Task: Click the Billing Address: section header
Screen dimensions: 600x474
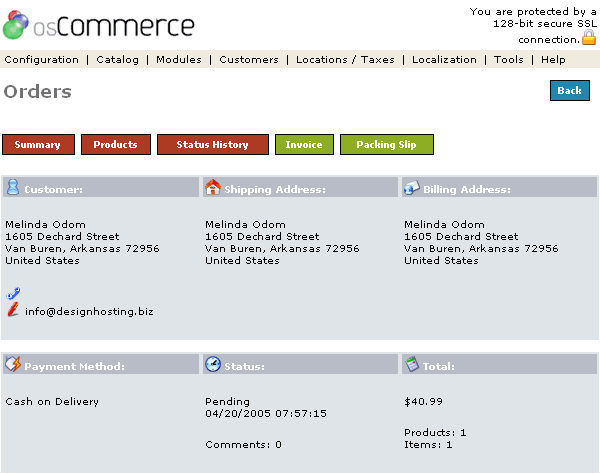Action: (499, 187)
